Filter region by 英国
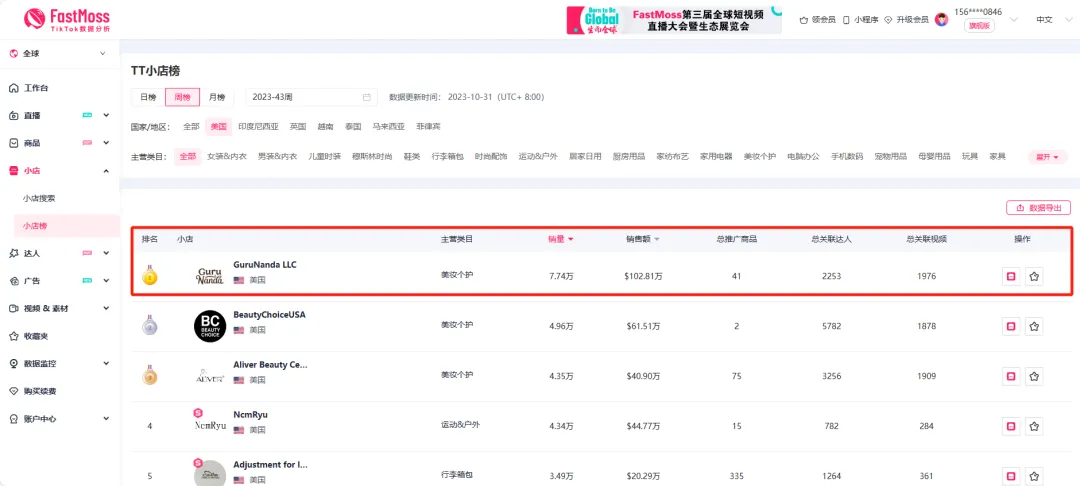 point(298,127)
